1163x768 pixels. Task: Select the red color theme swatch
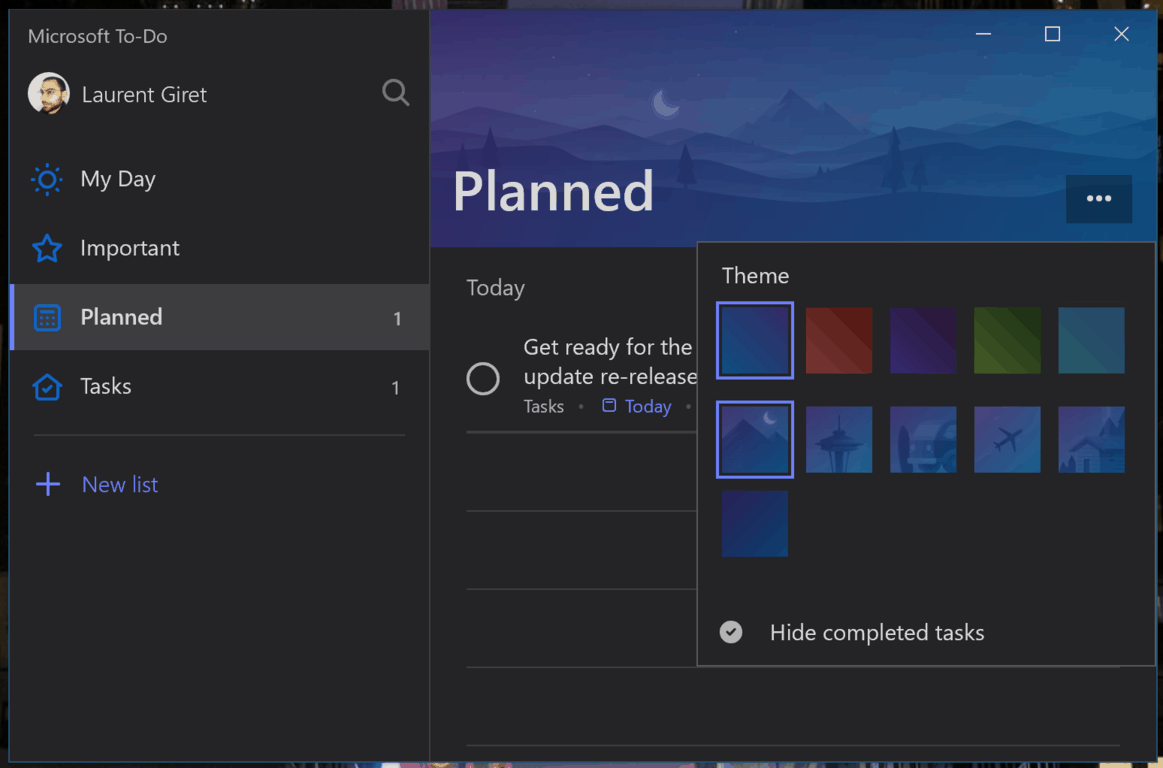click(839, 341)
